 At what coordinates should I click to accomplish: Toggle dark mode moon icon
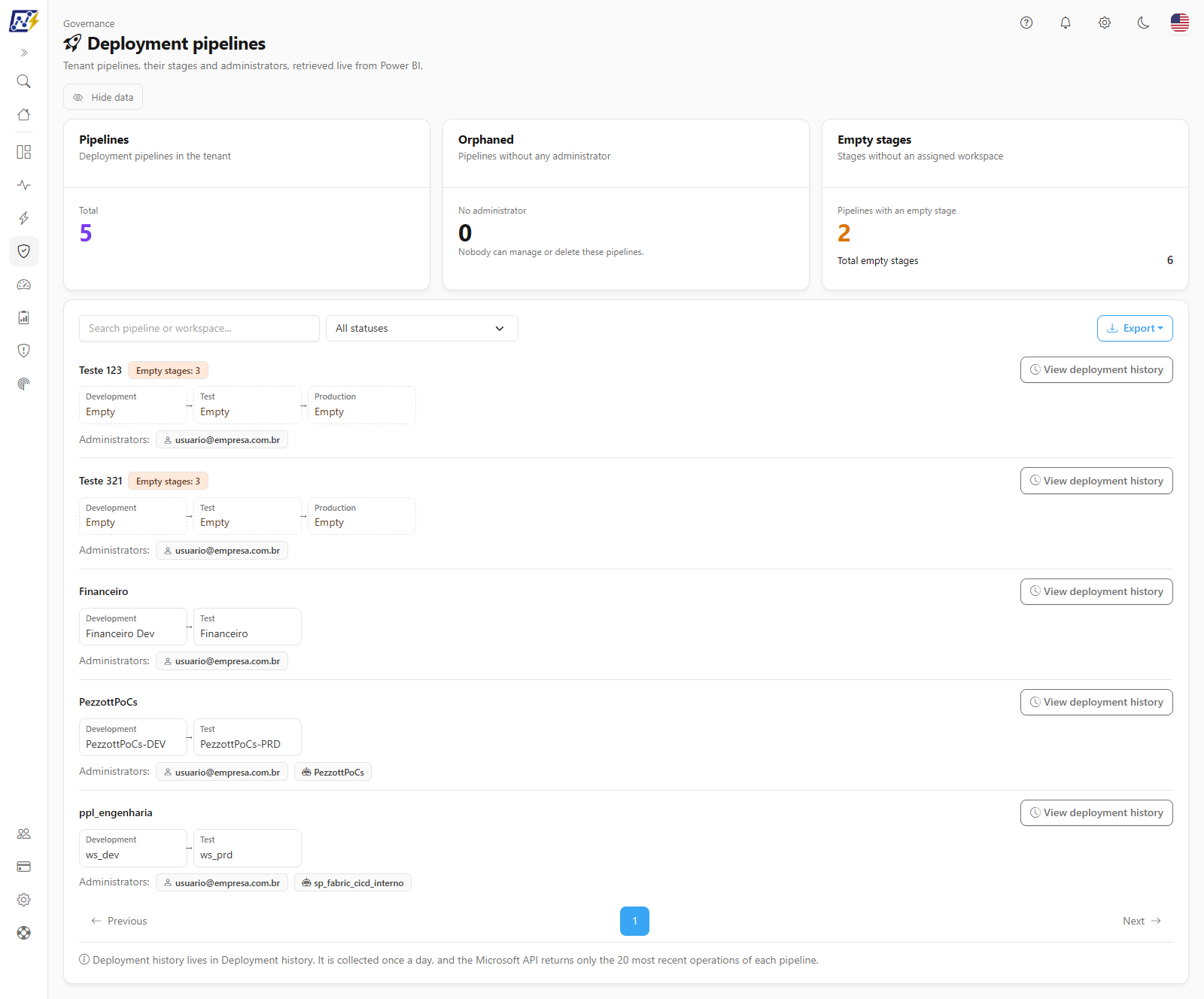pos(1144,23)
